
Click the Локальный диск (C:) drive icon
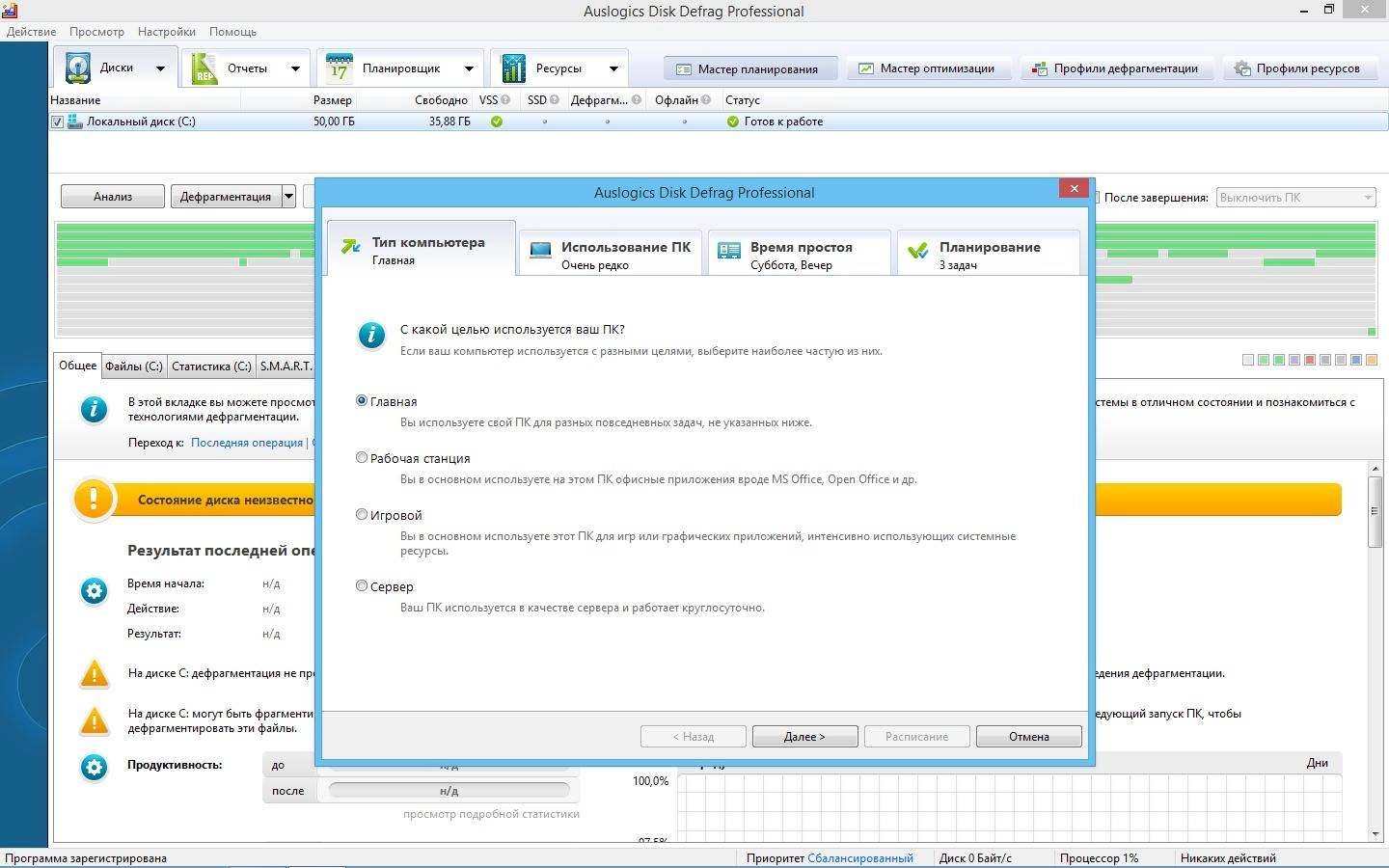click(x=74, y=122)
